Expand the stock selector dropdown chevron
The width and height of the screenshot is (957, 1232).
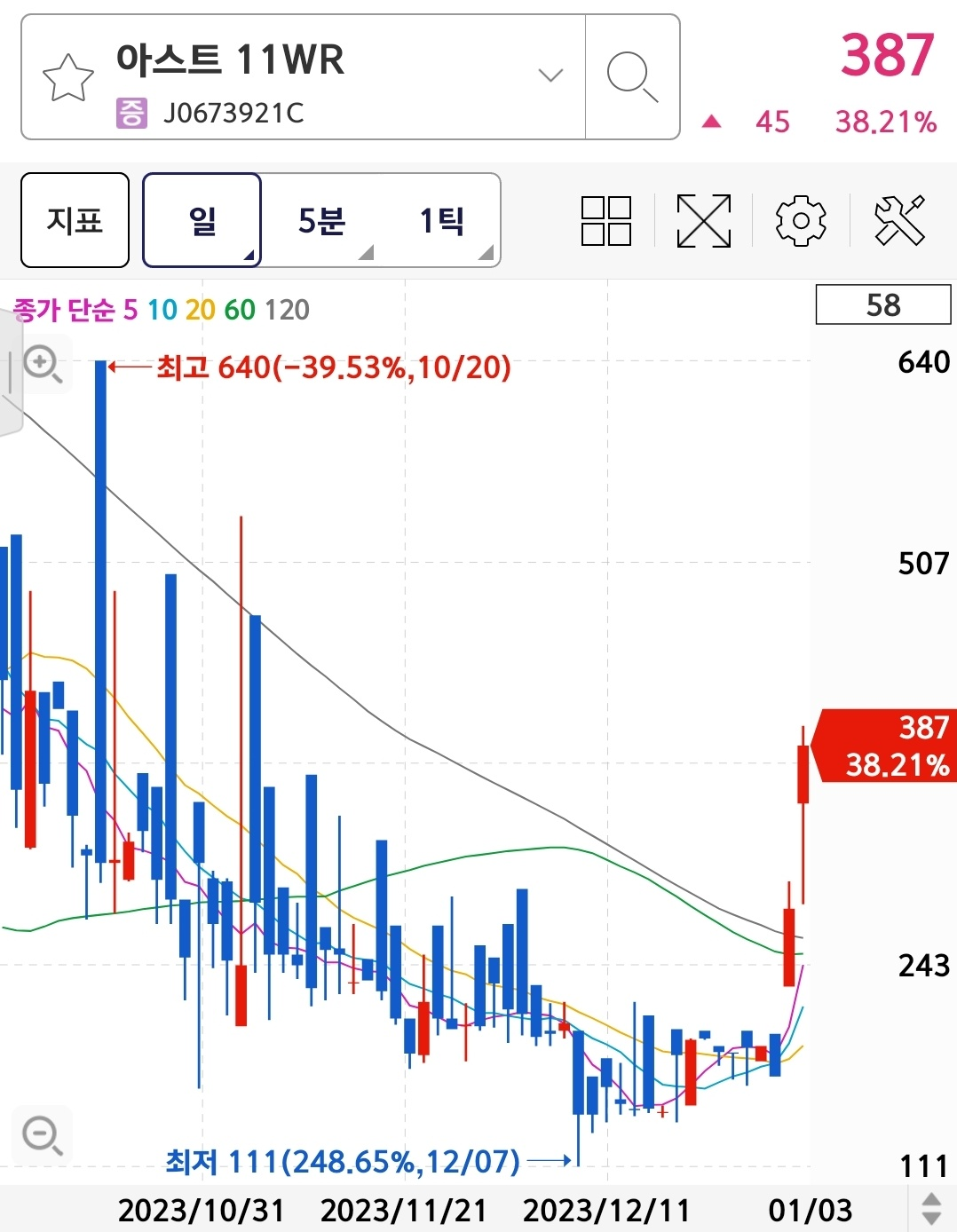(551, 75)
